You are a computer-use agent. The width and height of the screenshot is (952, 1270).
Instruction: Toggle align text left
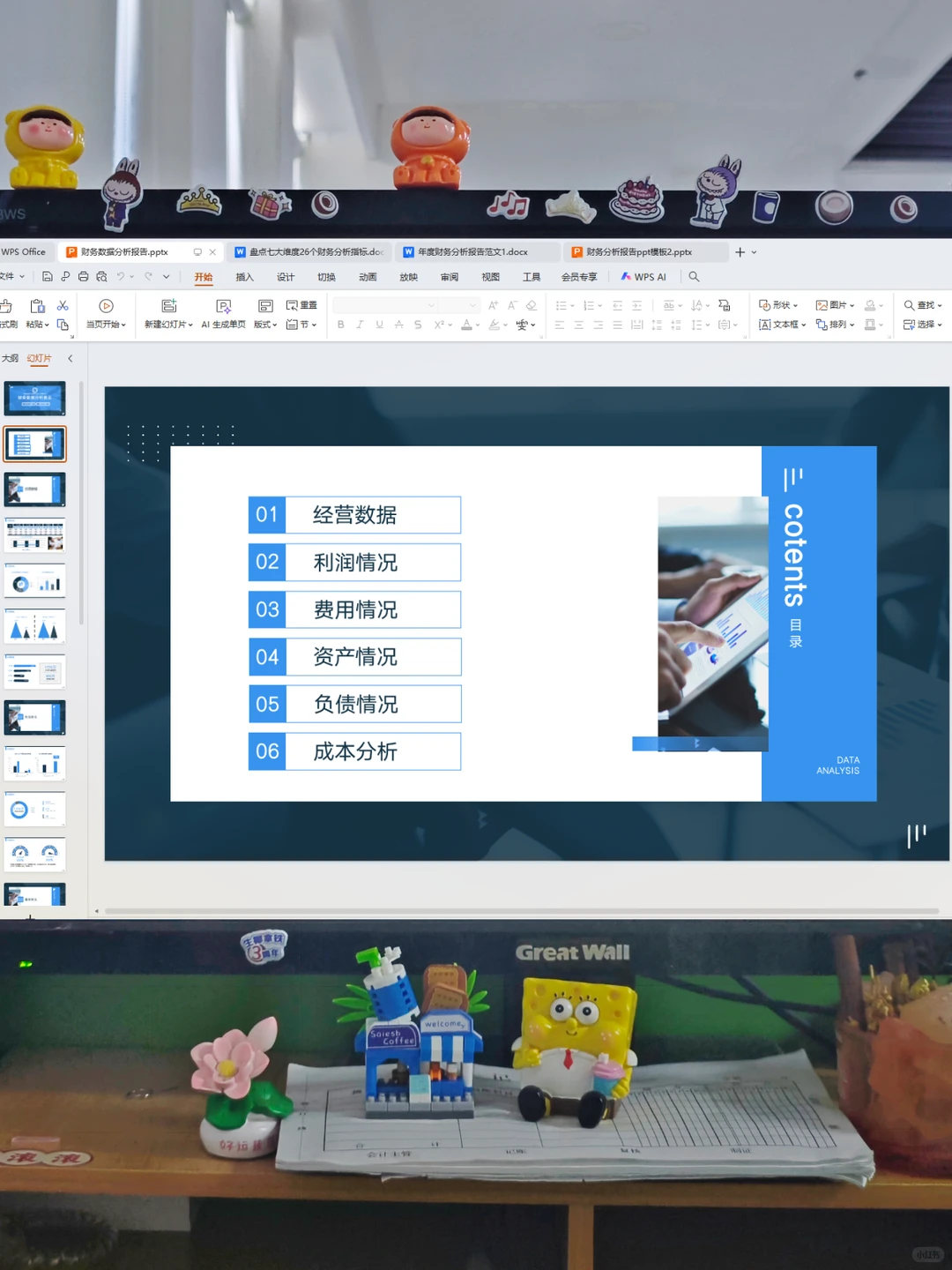(559, 325)
